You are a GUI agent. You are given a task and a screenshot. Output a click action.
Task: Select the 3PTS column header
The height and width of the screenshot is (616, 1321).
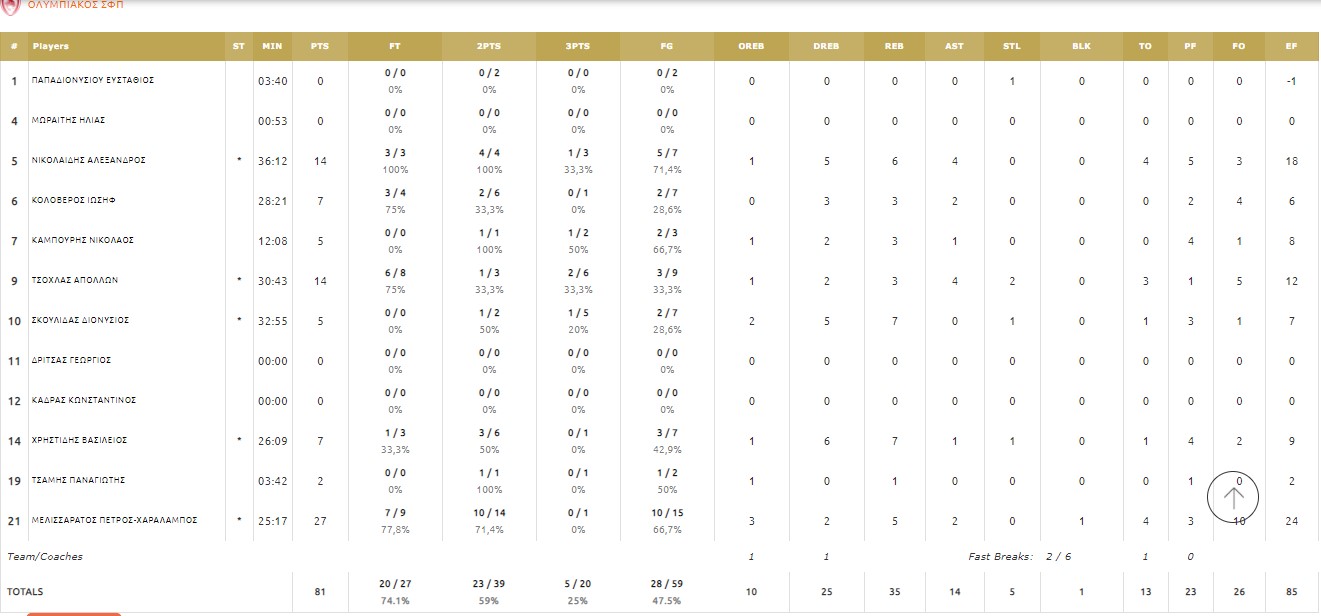(x=578, y=47)
